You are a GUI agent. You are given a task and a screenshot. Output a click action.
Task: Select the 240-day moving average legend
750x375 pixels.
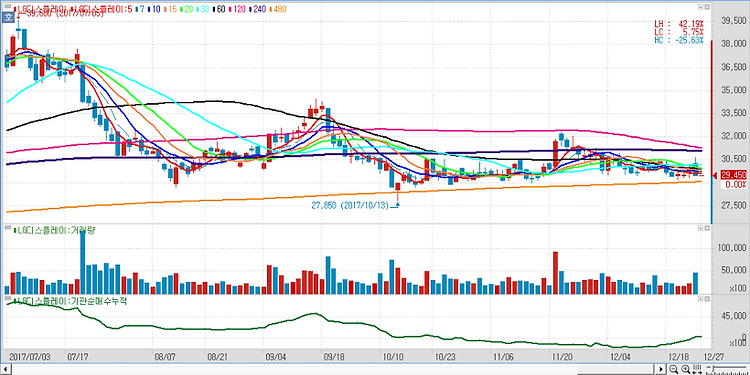click(257, 9)
